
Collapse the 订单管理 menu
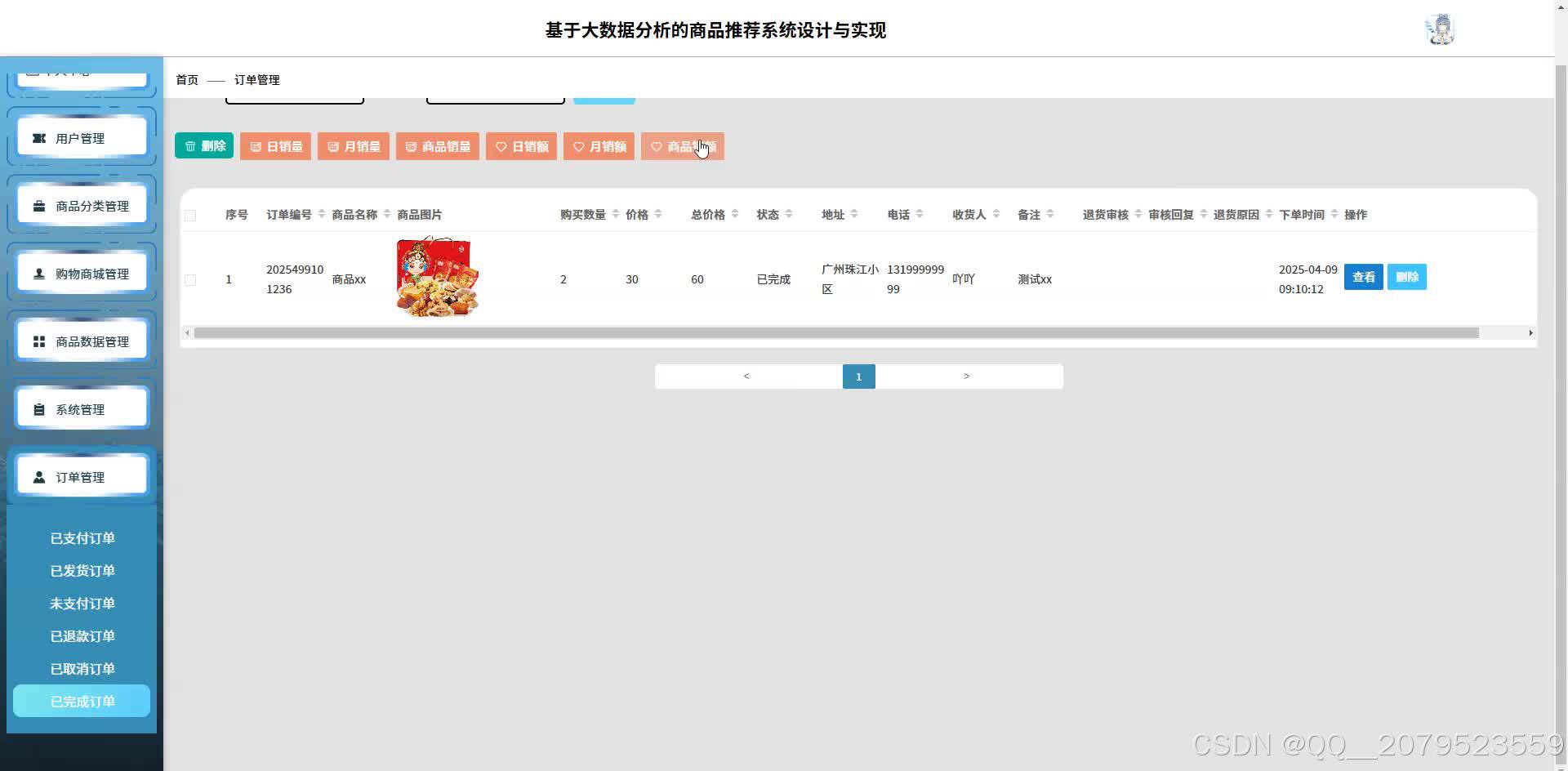[x=82, y=477]
